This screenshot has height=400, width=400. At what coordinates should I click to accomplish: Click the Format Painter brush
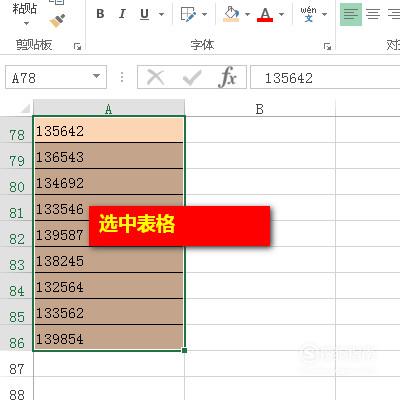point(57,21)
